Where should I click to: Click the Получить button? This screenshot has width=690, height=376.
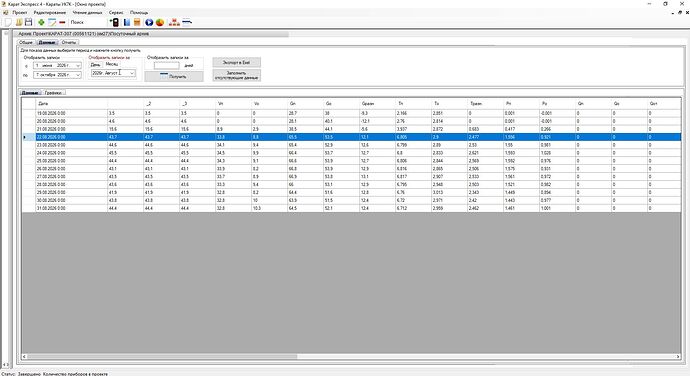[174, 76]
